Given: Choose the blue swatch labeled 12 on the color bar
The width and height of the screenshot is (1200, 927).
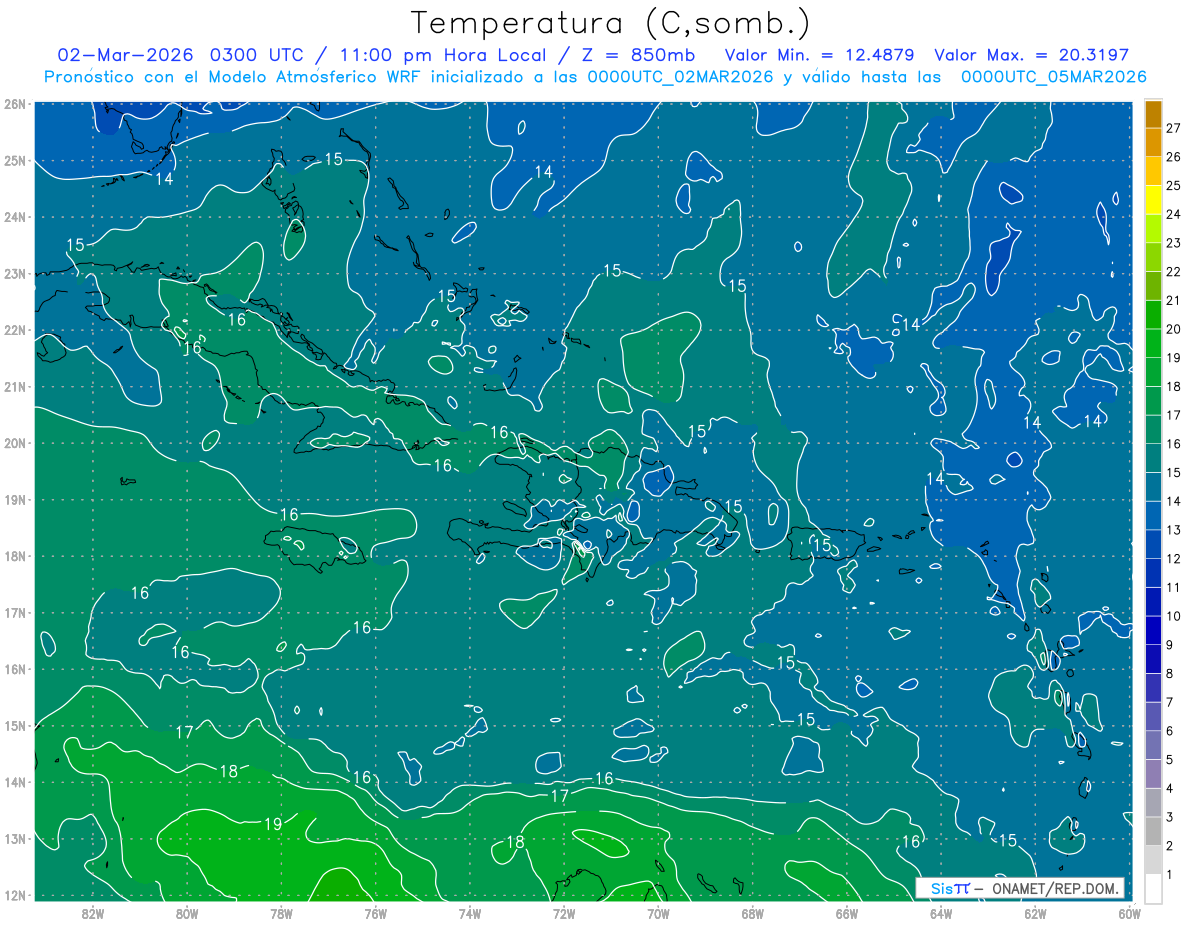Looking at the screenshot, I should click(1153, 545).
